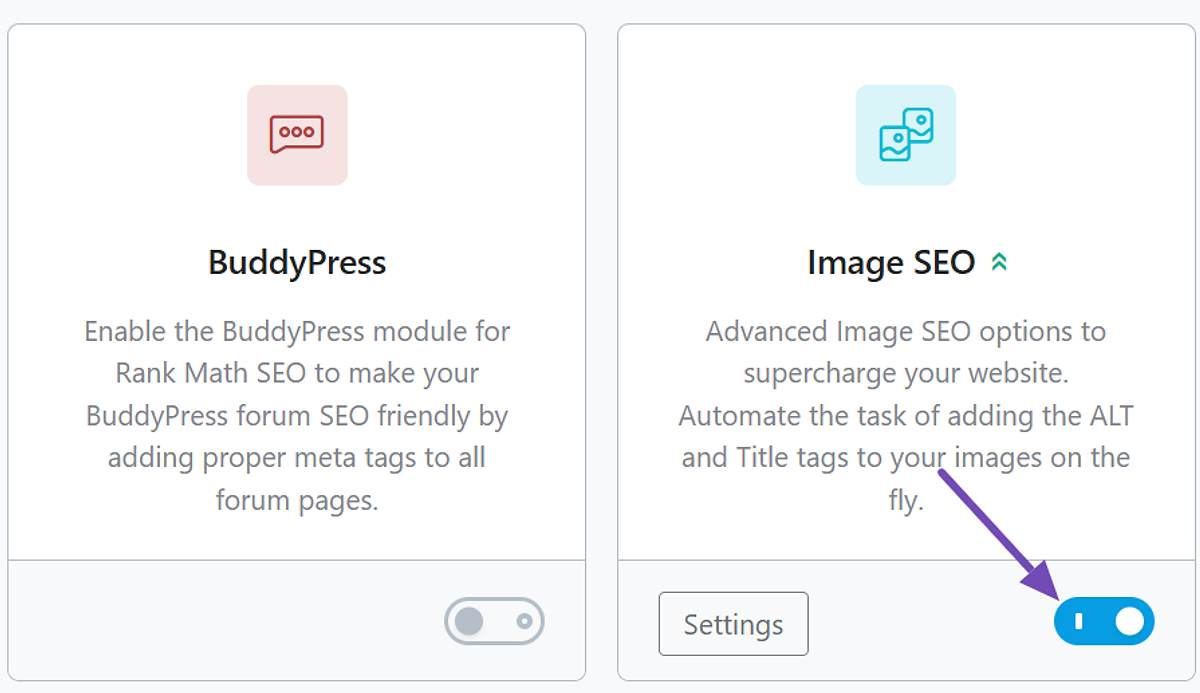Click the Image SEO pictures icon

coord(906,135)
